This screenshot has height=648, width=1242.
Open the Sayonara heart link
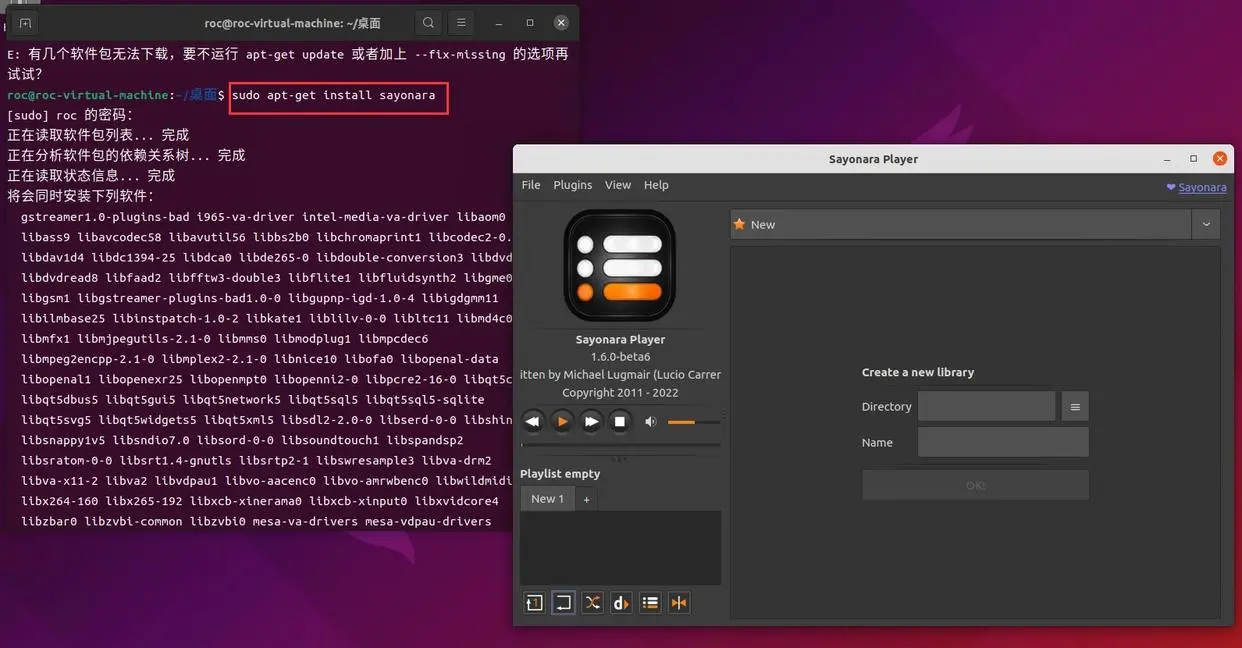1196,187
